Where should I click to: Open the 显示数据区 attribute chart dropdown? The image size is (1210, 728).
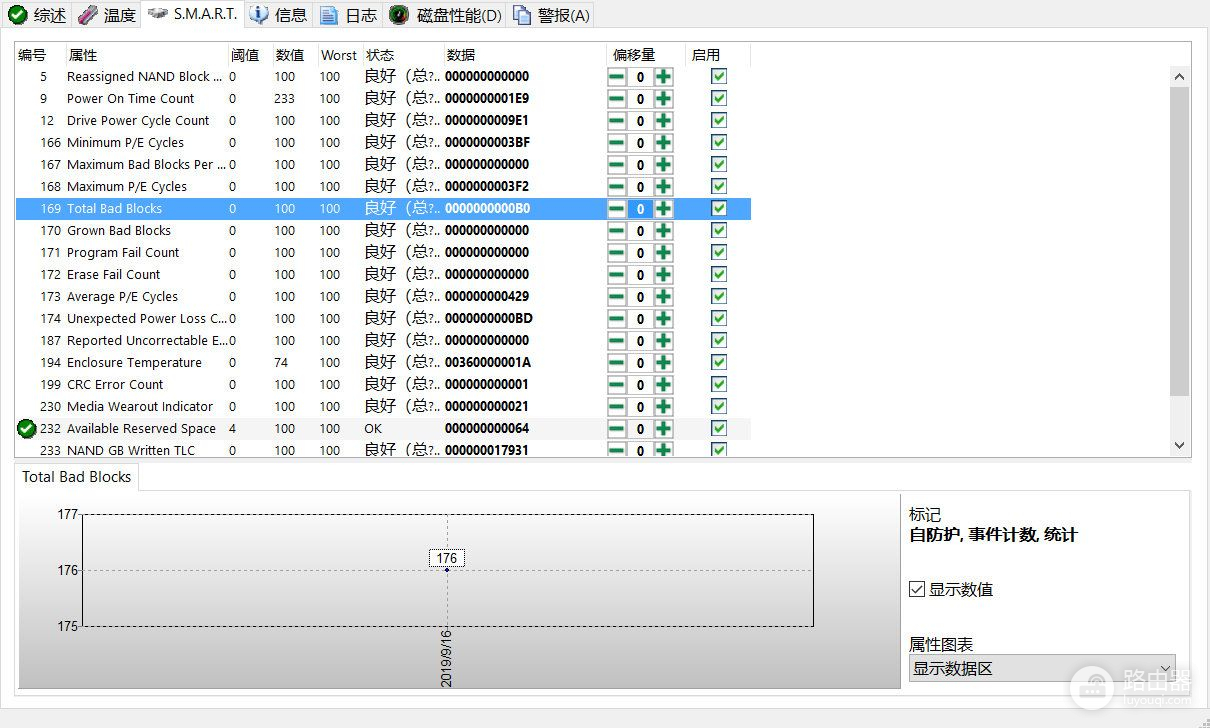[x=1041, y=669]
